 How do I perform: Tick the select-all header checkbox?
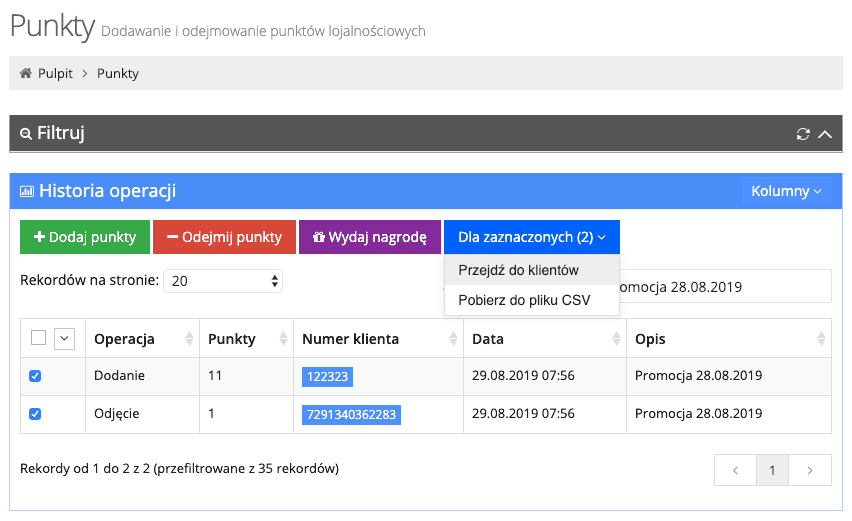click(39, 338)
